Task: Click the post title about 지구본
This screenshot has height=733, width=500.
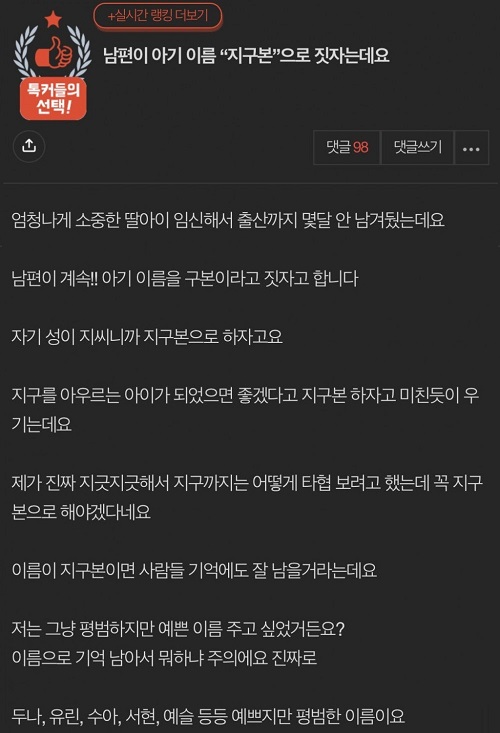Action: [x=246, y=56]
